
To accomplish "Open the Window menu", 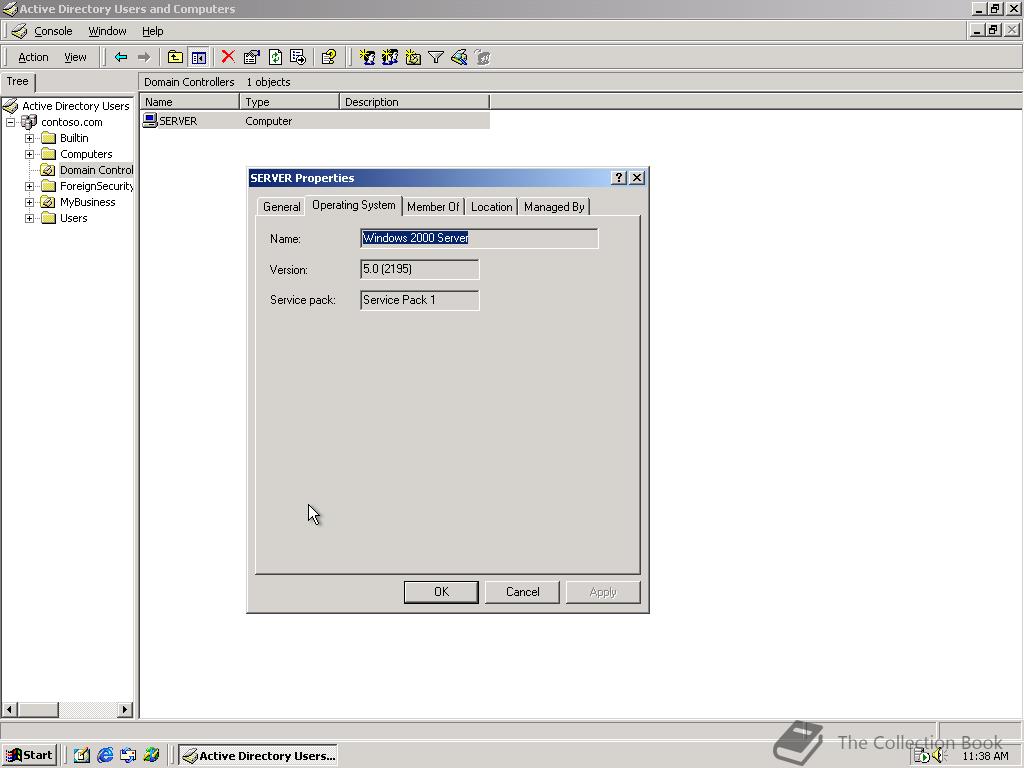I will [107, 31].
